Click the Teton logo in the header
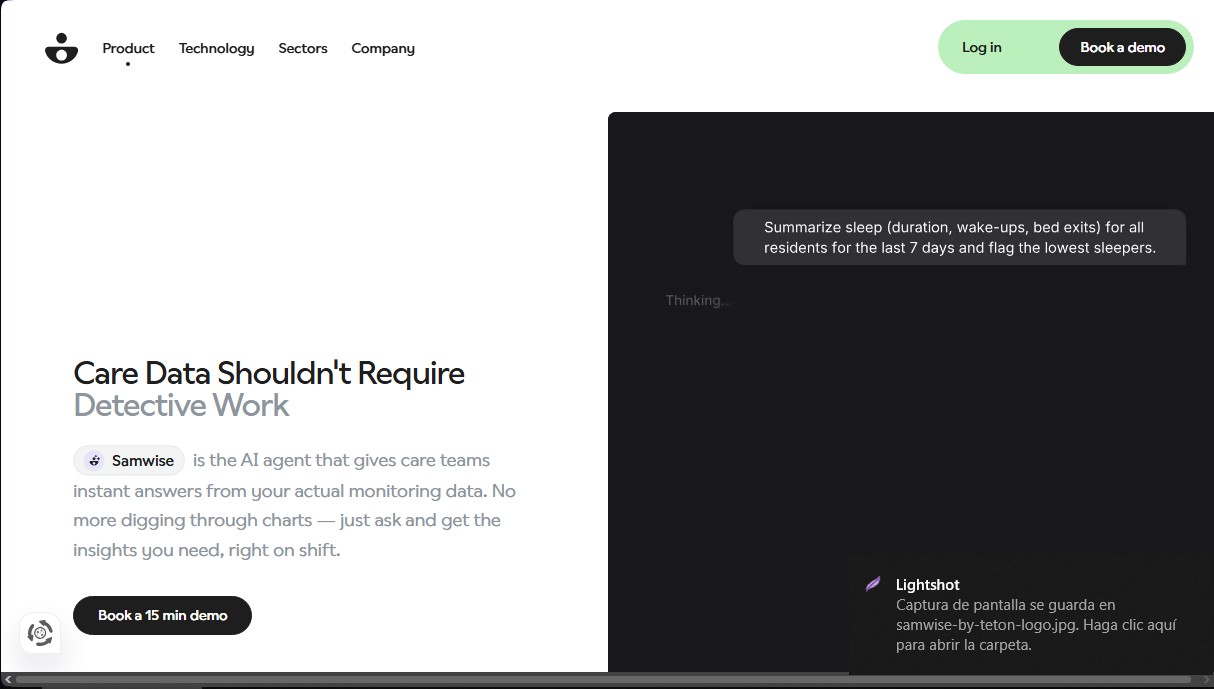This screenshot has height=689, width=1214. 61,48
